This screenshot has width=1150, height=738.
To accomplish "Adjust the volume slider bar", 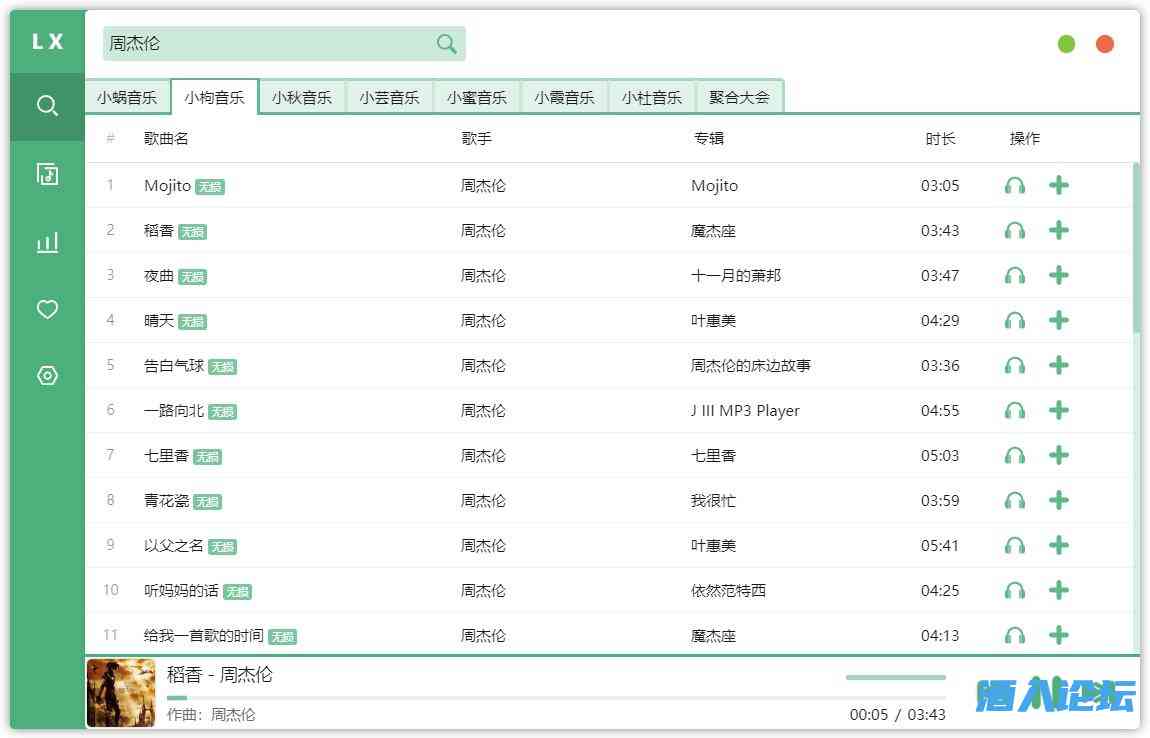I will pyautogui.click(x=895, y=678).
